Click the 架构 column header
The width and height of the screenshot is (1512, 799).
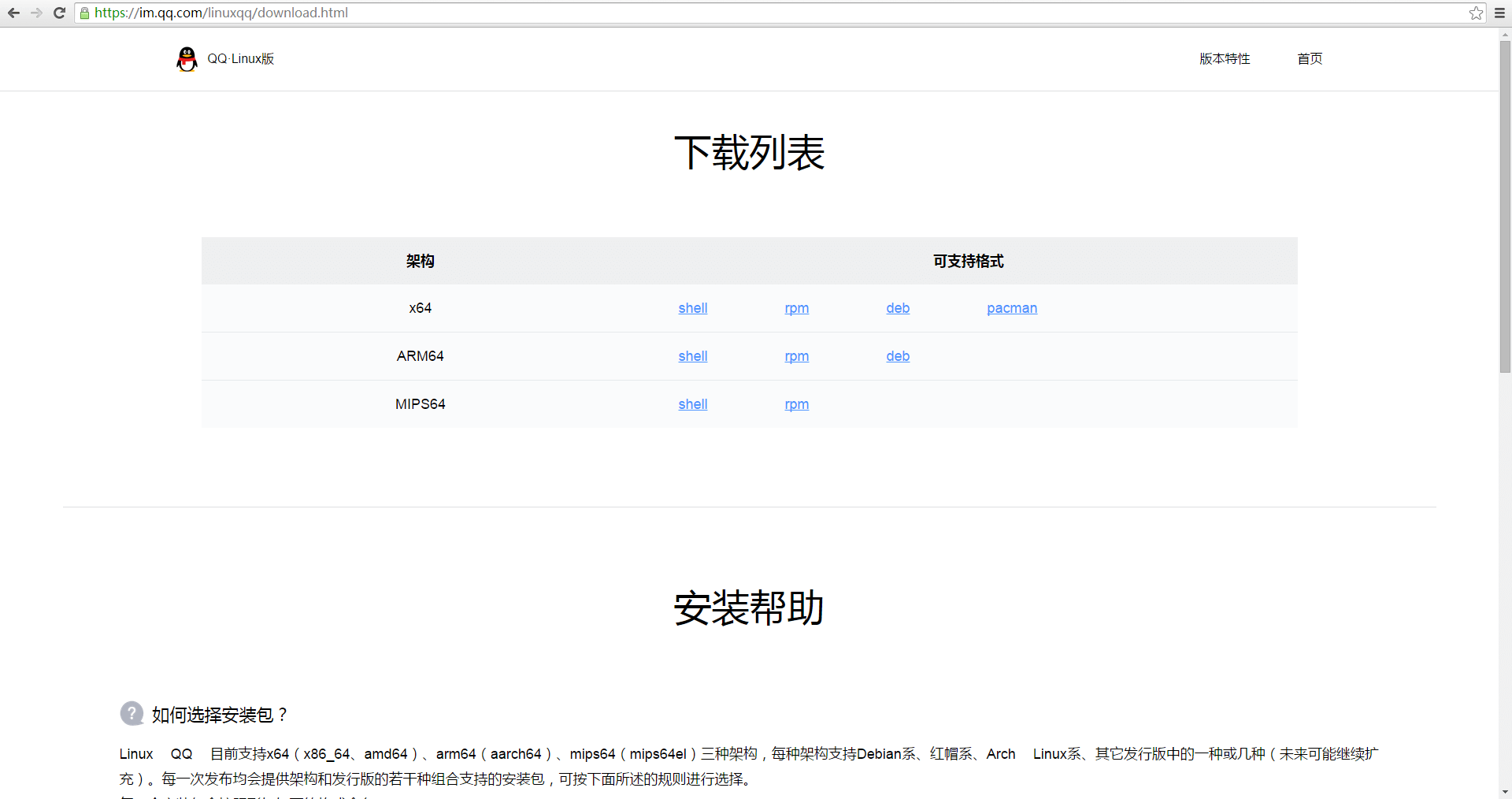(x=421, y=261)
